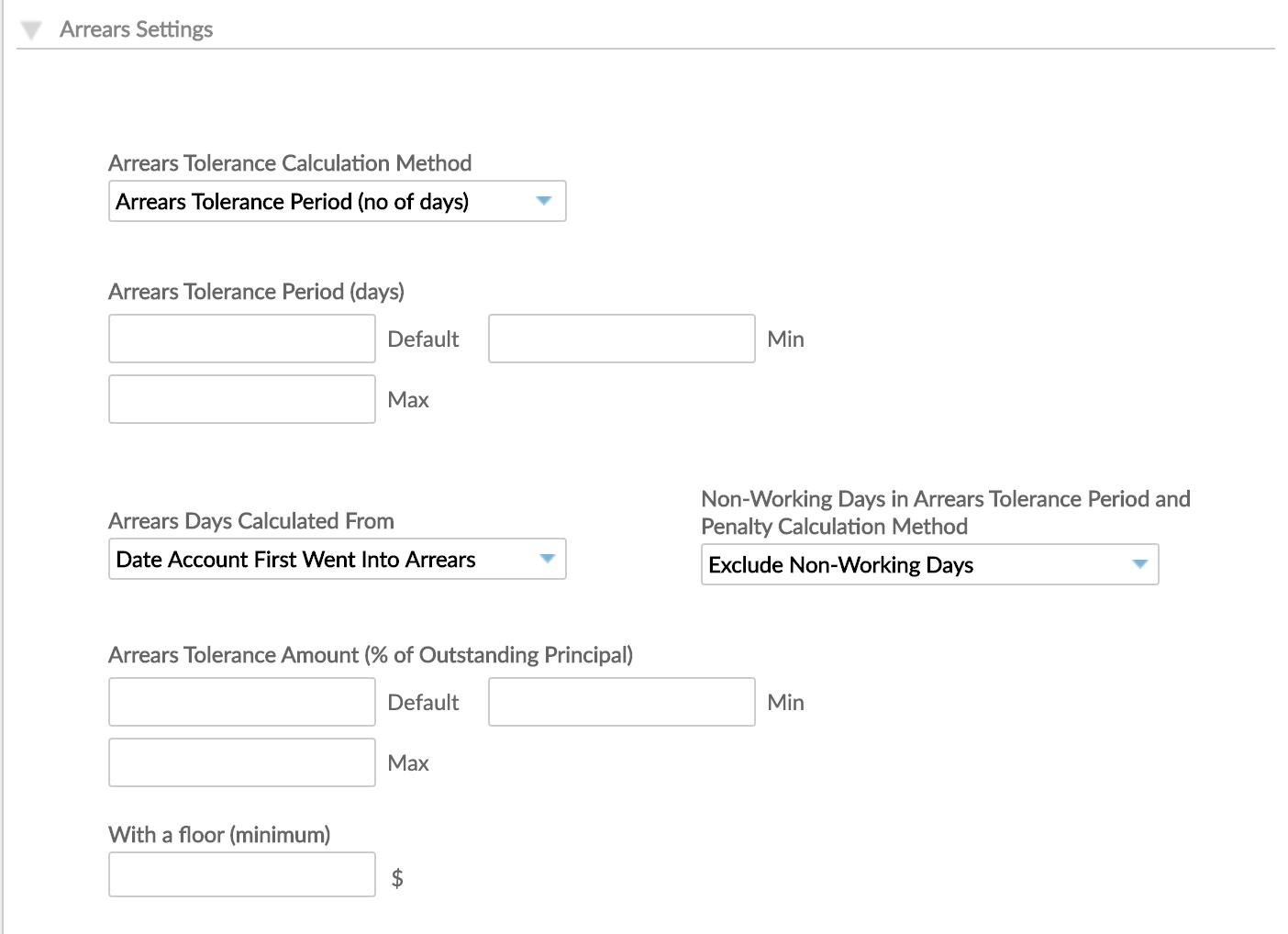1288x934 pixels.
Task: Click Default label beside Tolerance Period field
Action: coord(423,339)
